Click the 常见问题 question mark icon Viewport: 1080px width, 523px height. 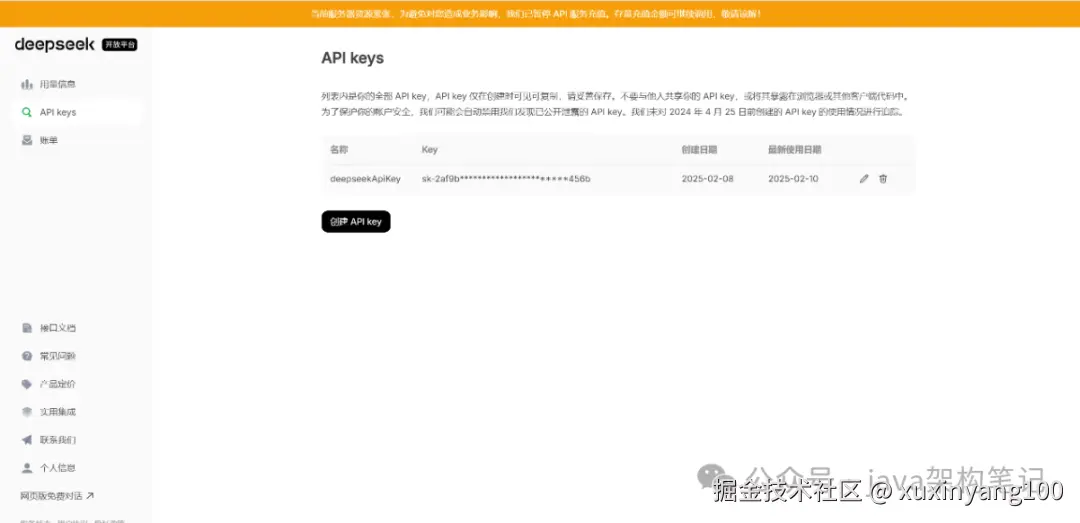(27, 356)
